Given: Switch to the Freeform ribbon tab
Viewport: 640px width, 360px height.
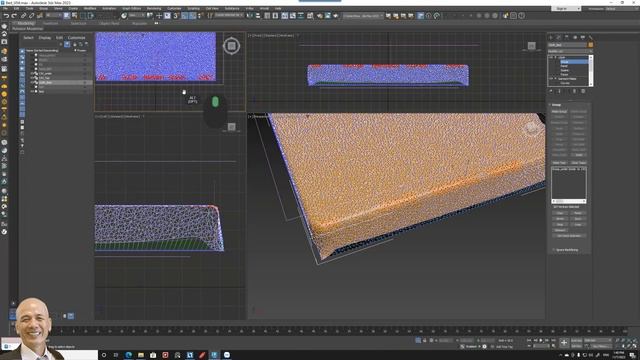Looking at the screenshot, I should coord(51,24).
